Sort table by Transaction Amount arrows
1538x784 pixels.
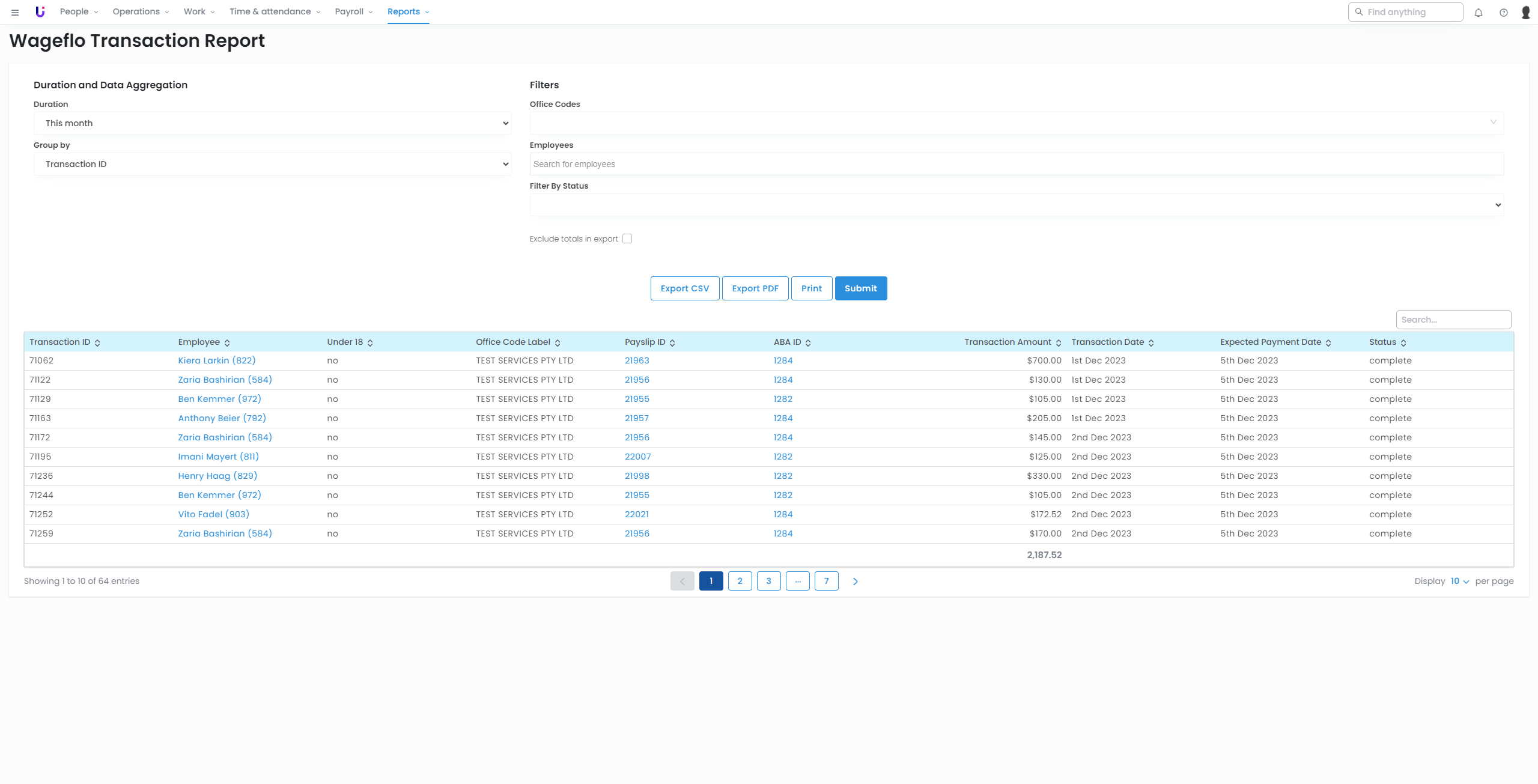click(1059, 342)
